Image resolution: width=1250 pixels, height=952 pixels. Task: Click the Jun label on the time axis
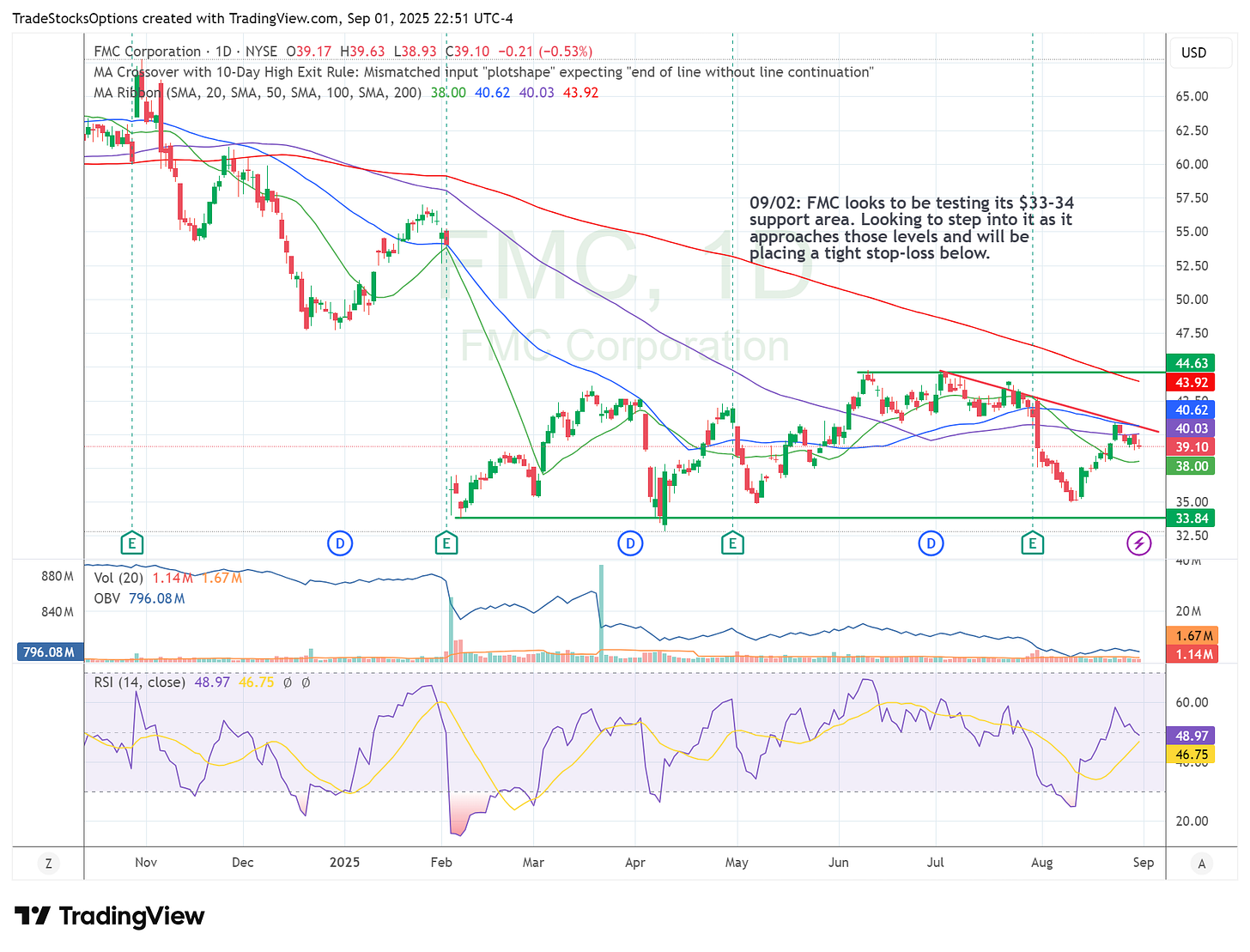tap(838, 862)
